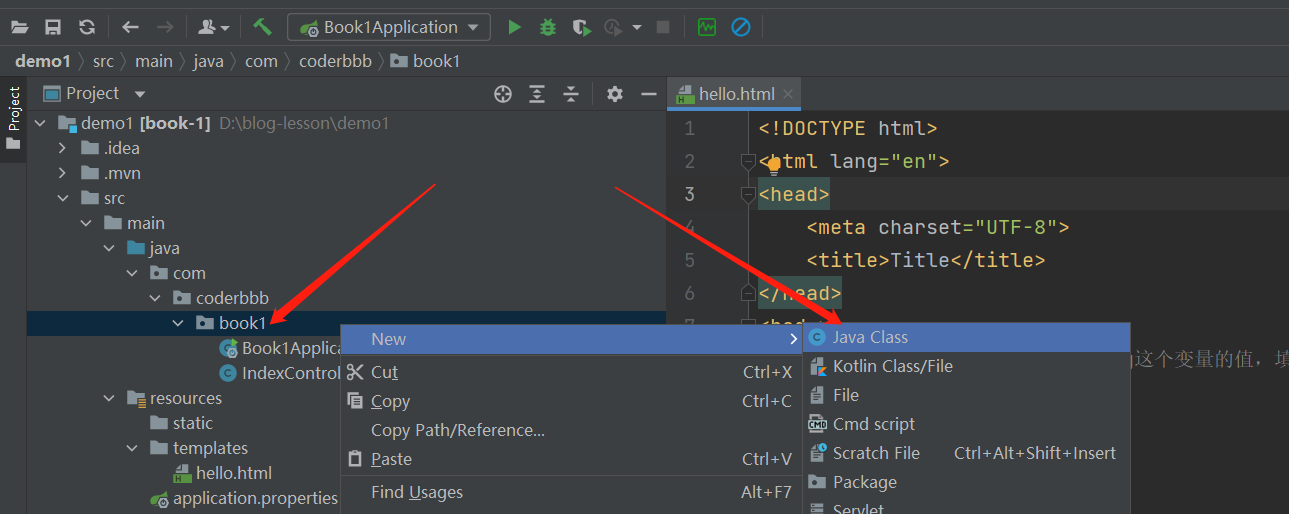1289x514 pixels.
Task: Close the hello.html editor tab
Action: 788,94
